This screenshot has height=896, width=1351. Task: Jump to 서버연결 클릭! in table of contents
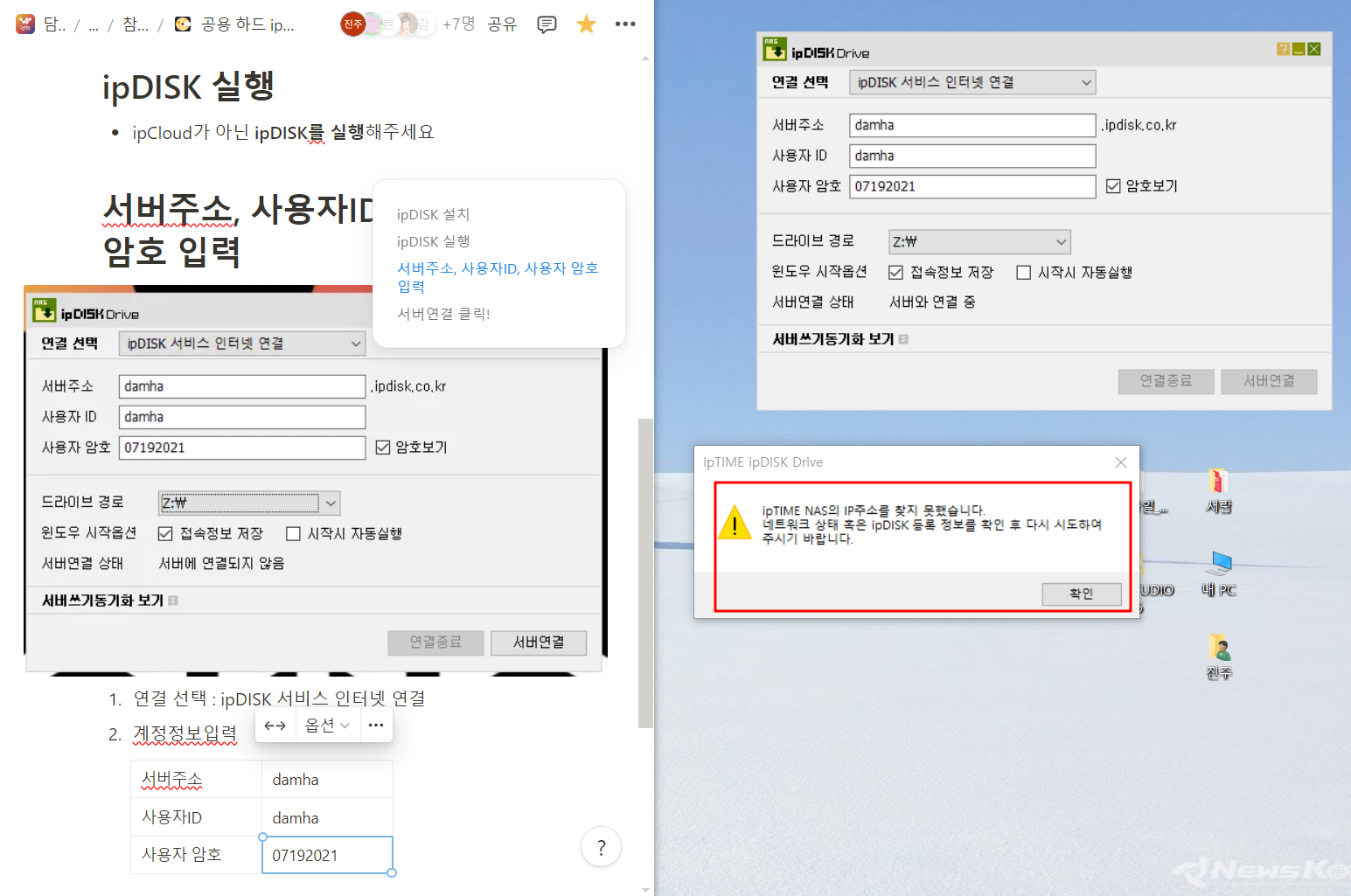(443, 314)
